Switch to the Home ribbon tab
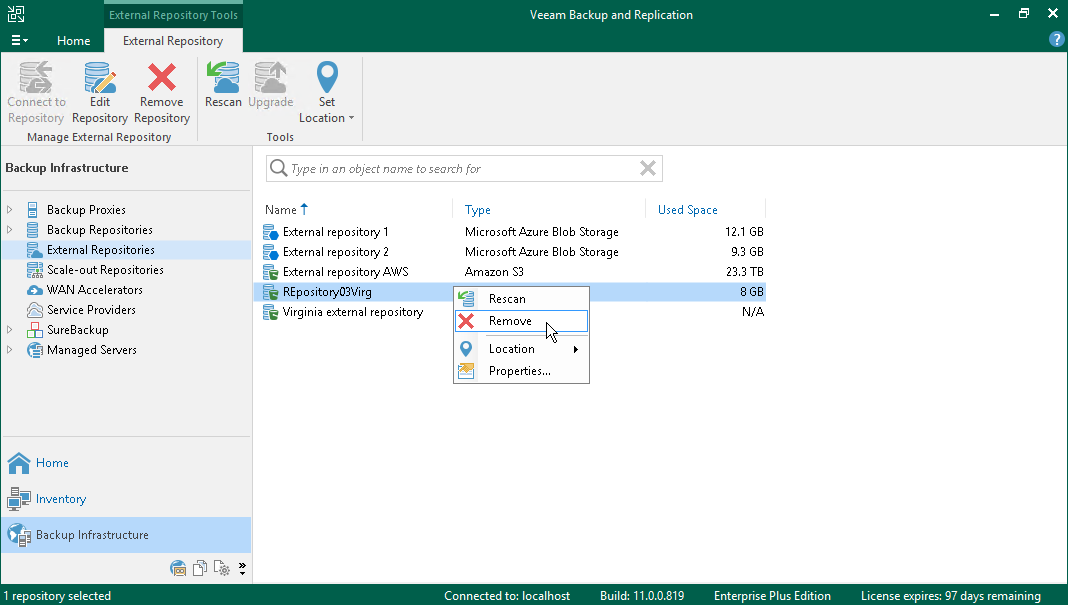 pyautogui.click(x=73, y=41)
